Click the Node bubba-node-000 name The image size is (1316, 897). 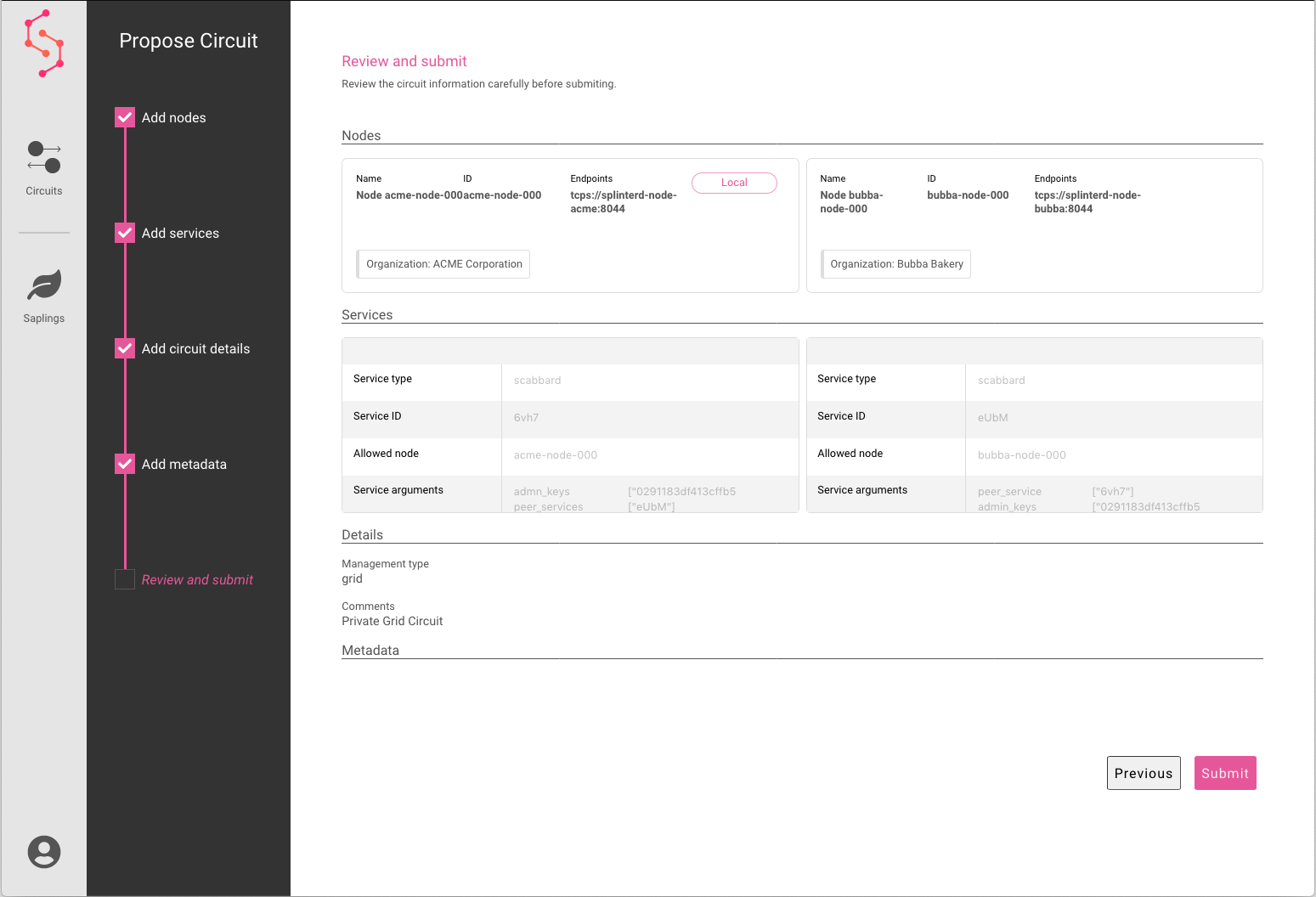pos(851,202)
